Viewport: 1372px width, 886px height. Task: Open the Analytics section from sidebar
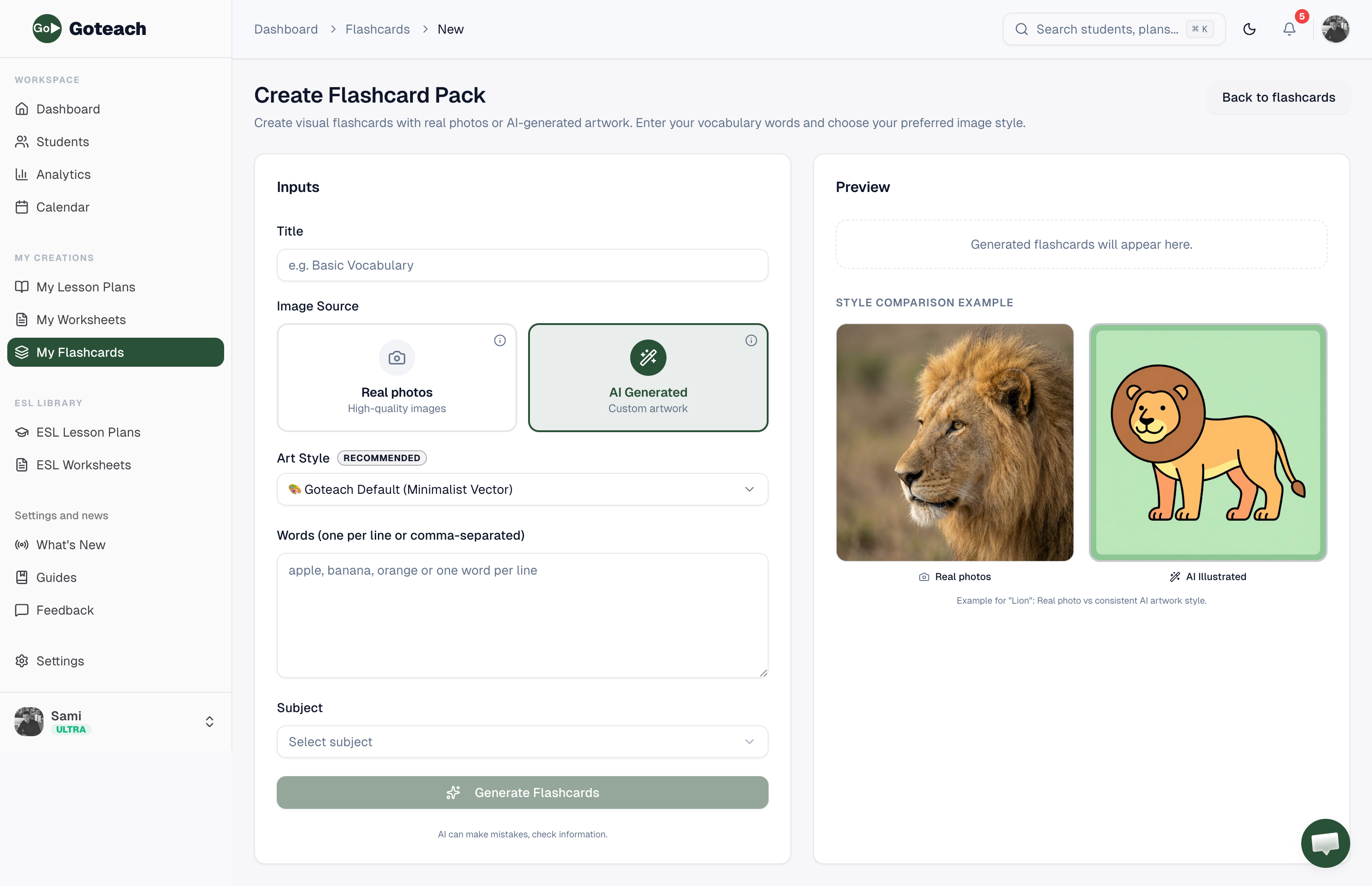pyautogui.click(x=63, y=174)
